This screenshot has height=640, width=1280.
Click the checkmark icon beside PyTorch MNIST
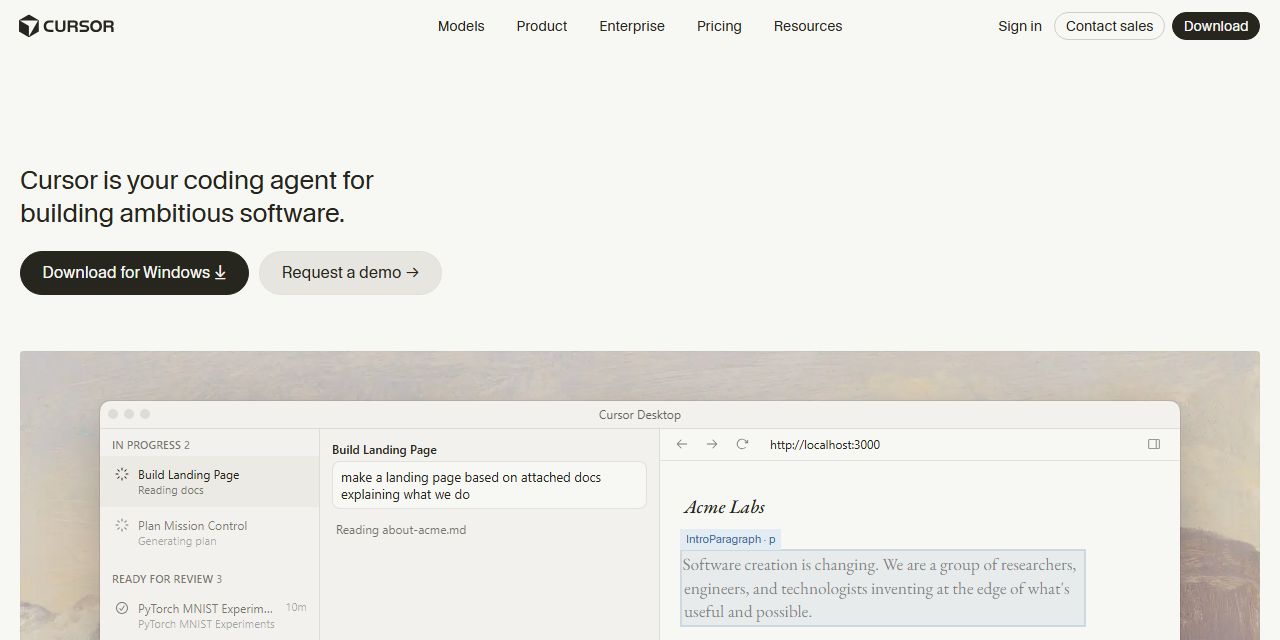[122, 608]
